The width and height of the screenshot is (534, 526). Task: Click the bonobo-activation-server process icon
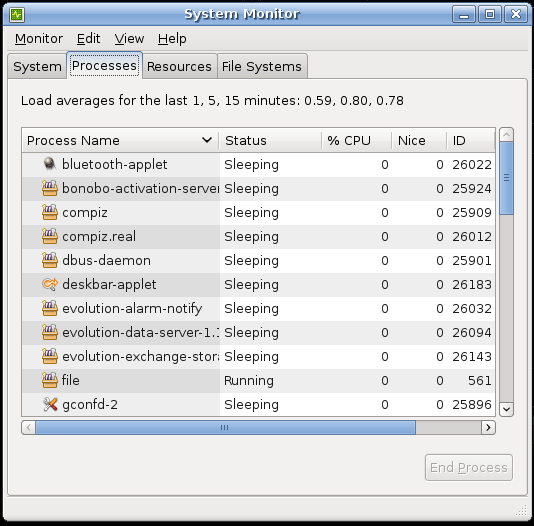[50, 188]
